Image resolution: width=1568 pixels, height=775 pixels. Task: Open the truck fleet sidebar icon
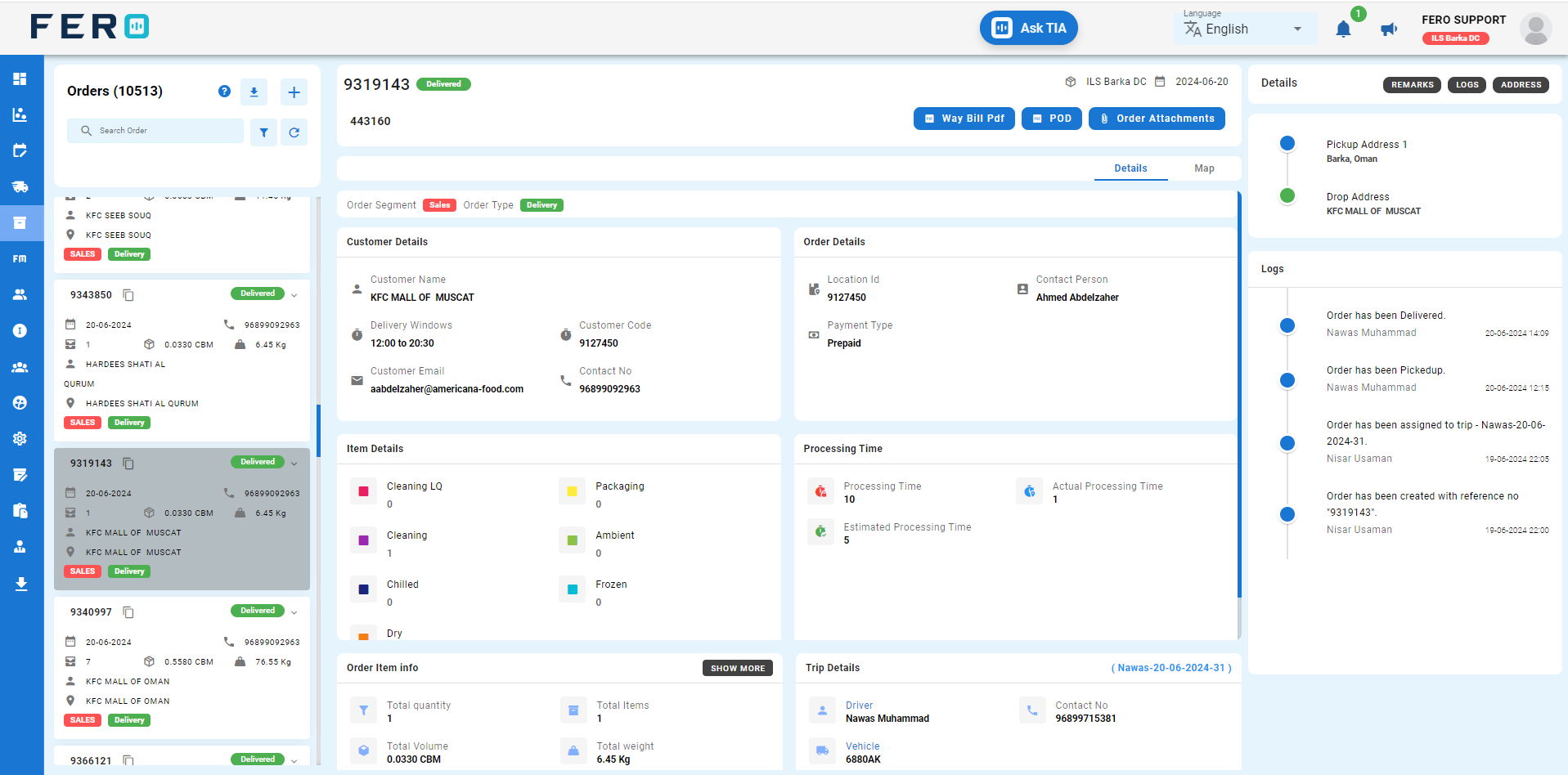20,186
